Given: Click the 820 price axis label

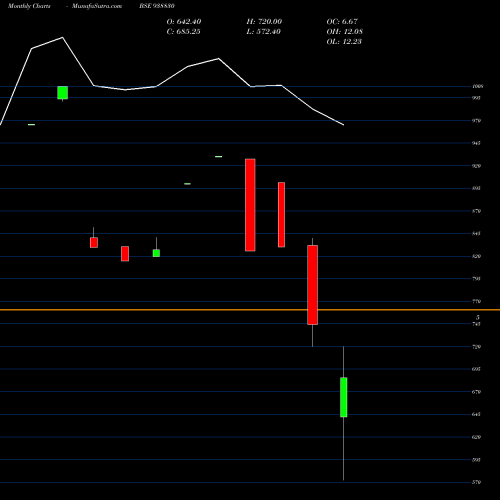Looking at the screenshot, I should point(477,256).
